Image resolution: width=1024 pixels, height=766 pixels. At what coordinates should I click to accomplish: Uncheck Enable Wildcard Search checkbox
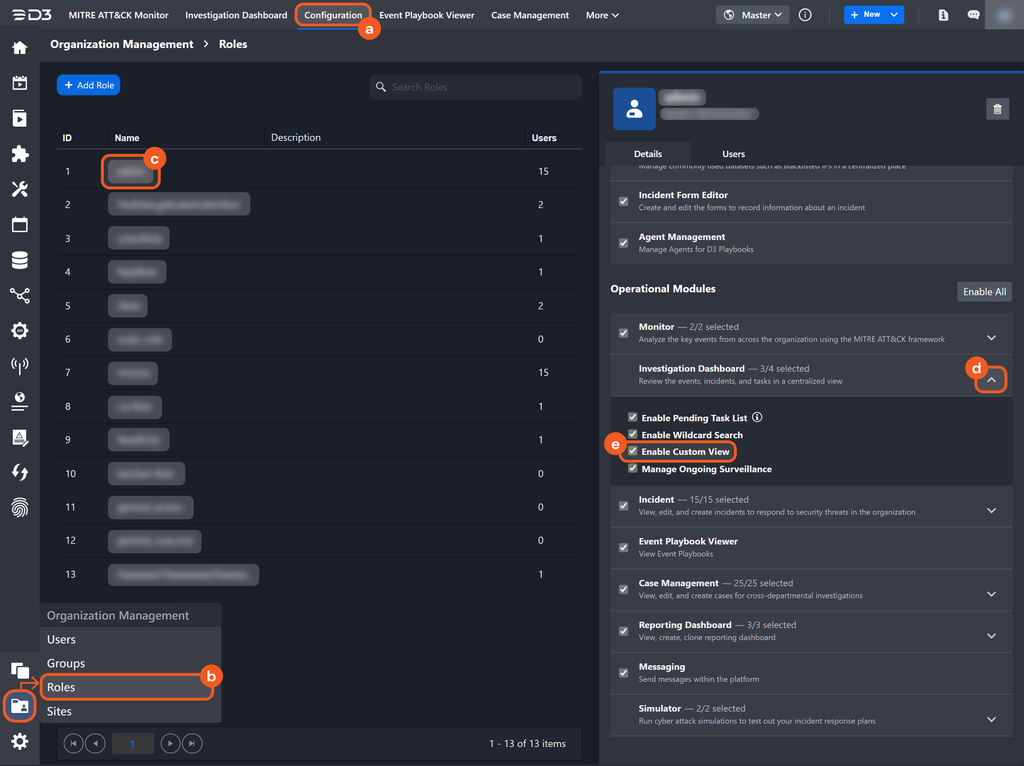coord(633,435)
